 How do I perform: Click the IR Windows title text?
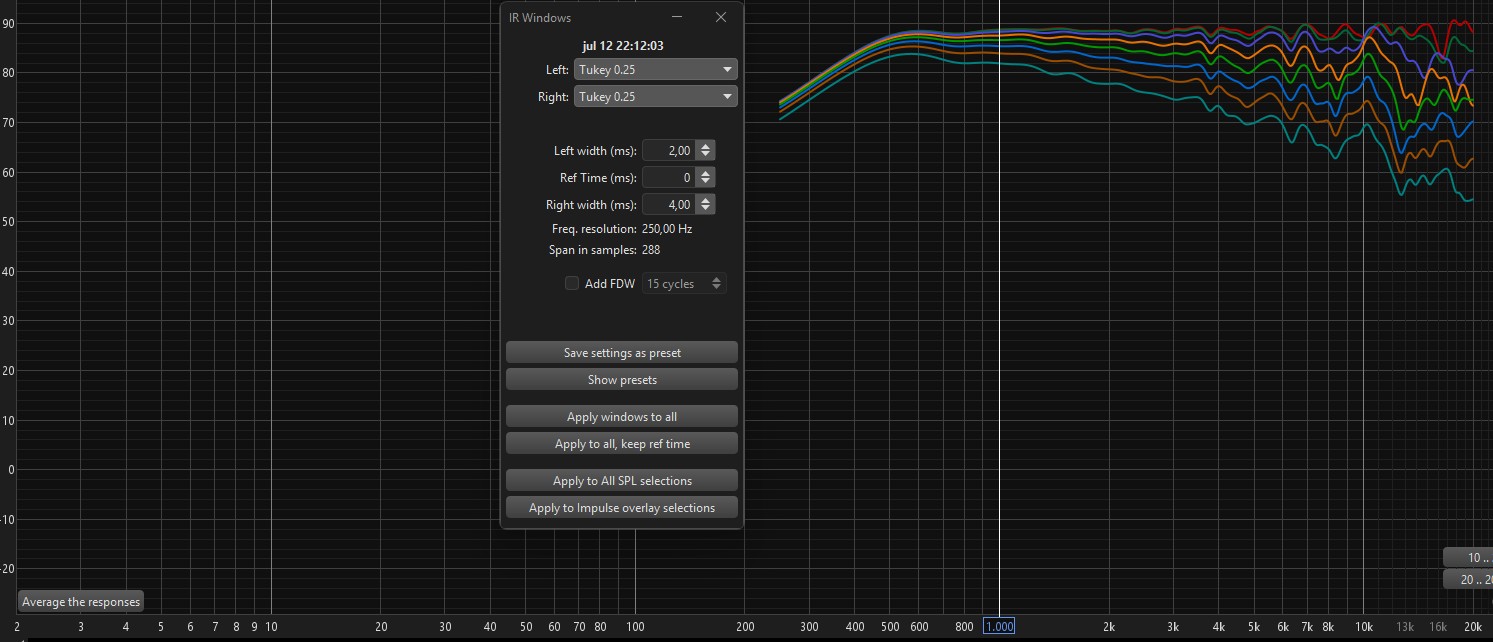coord(540,18)
